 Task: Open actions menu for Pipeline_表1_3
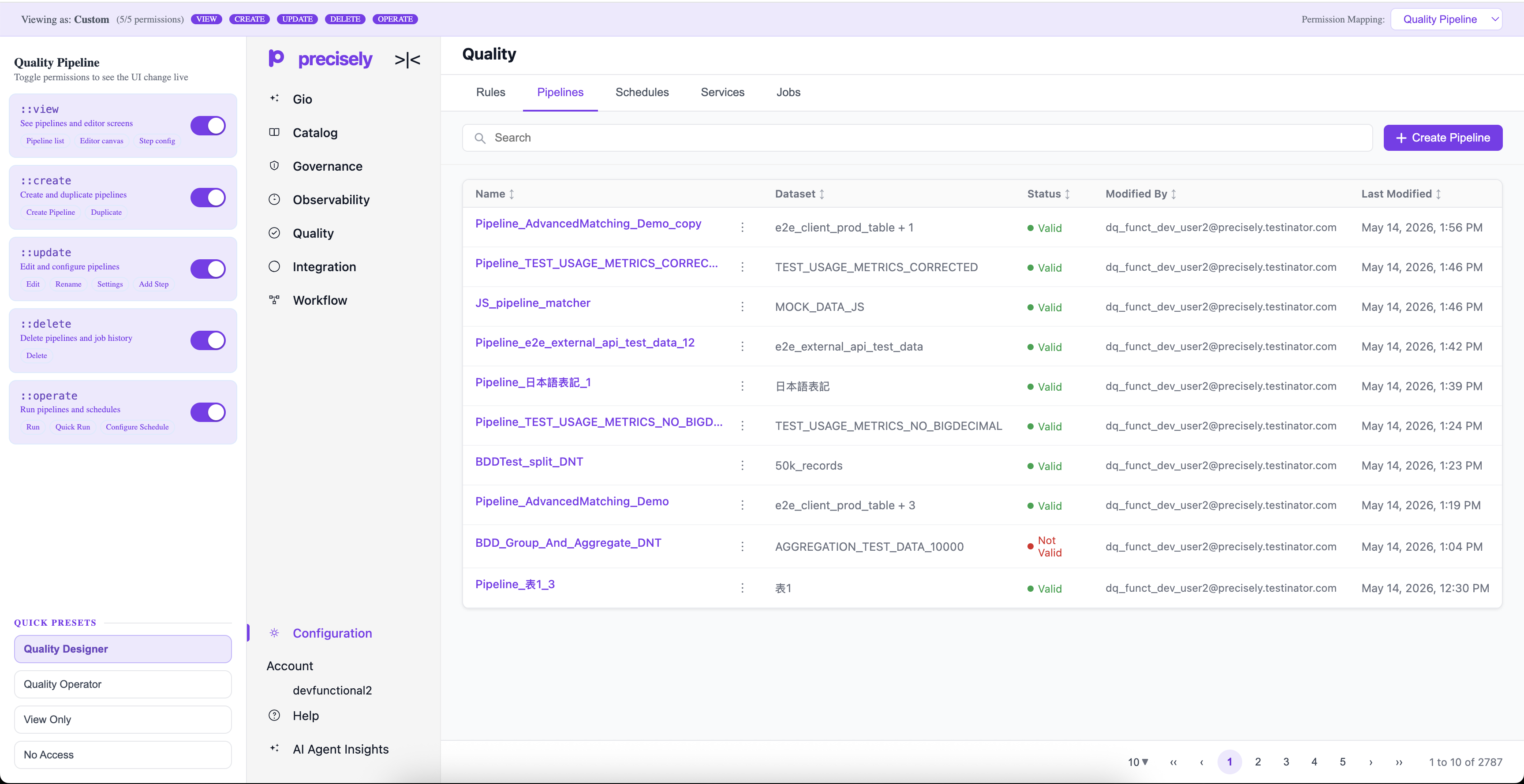tap(743, 587)
